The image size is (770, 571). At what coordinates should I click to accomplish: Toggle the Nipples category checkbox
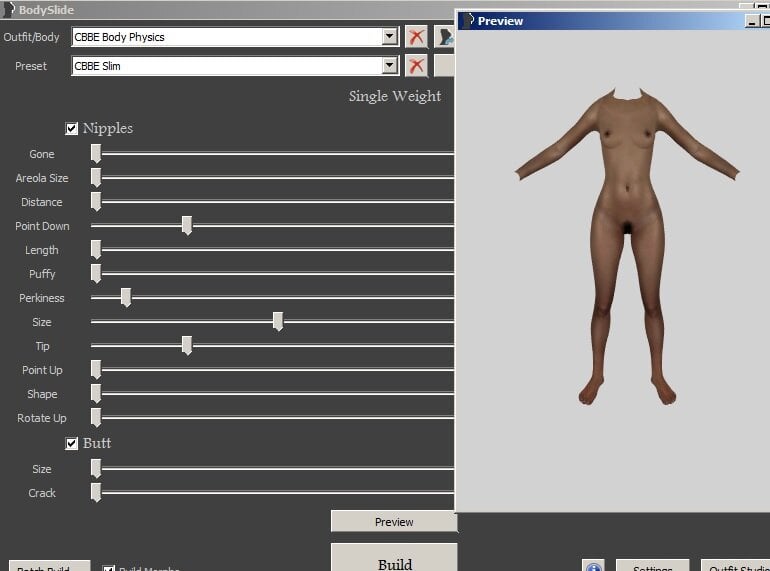(x=71, y=129)
